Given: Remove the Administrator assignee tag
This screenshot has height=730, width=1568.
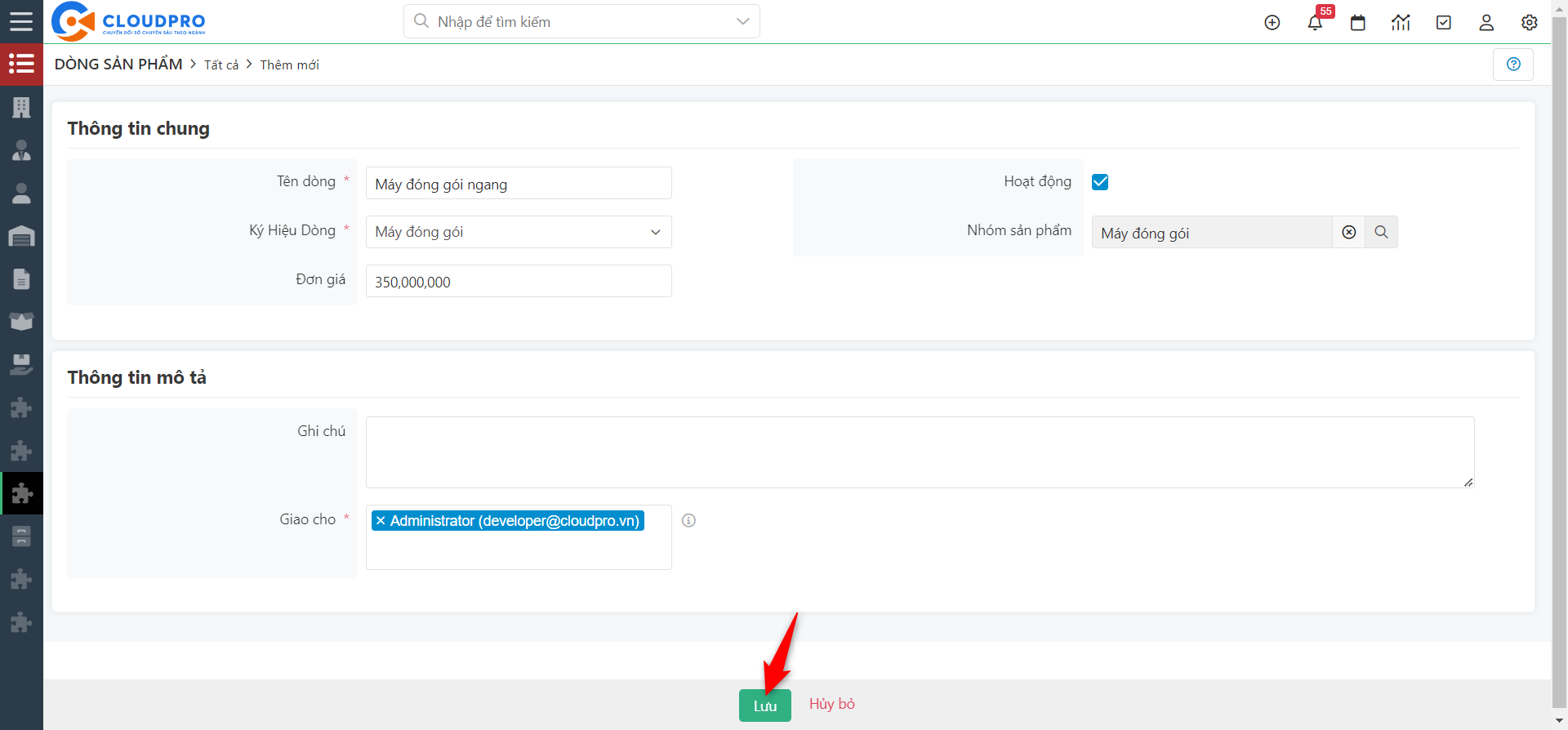Looking at the screenshot, I should coord(381,521).
